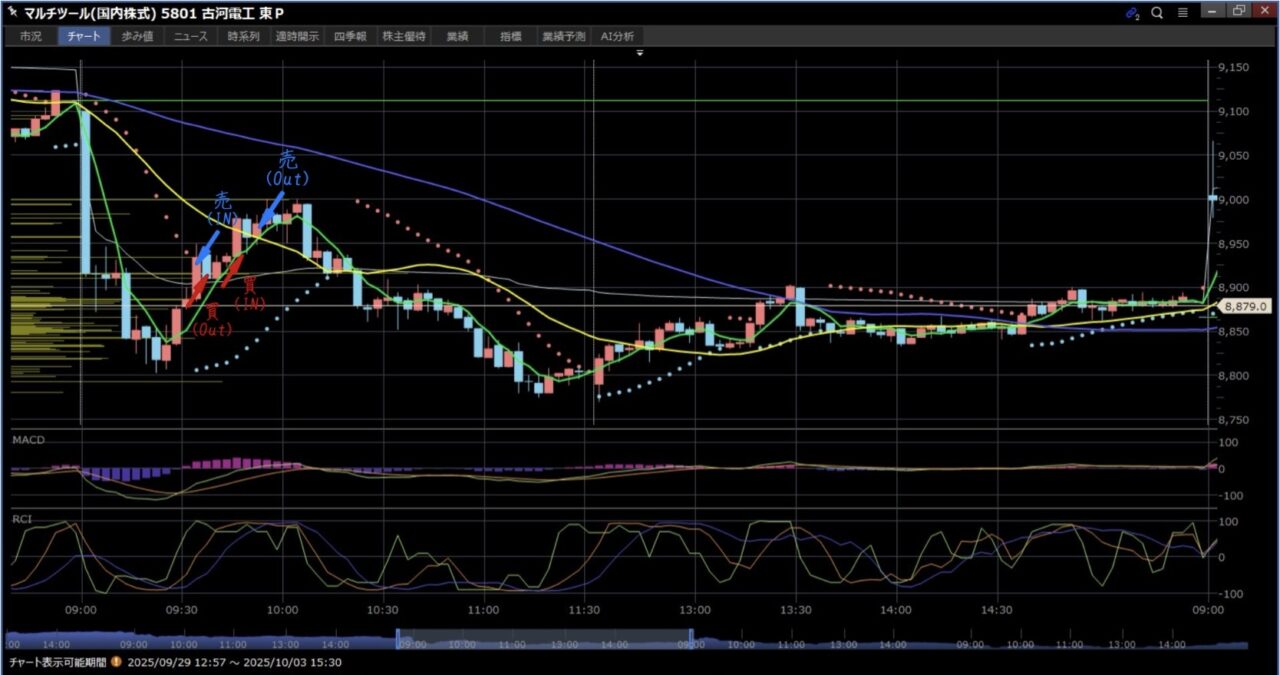Click the right handle of the range navigator

click(x=691, y=638)
